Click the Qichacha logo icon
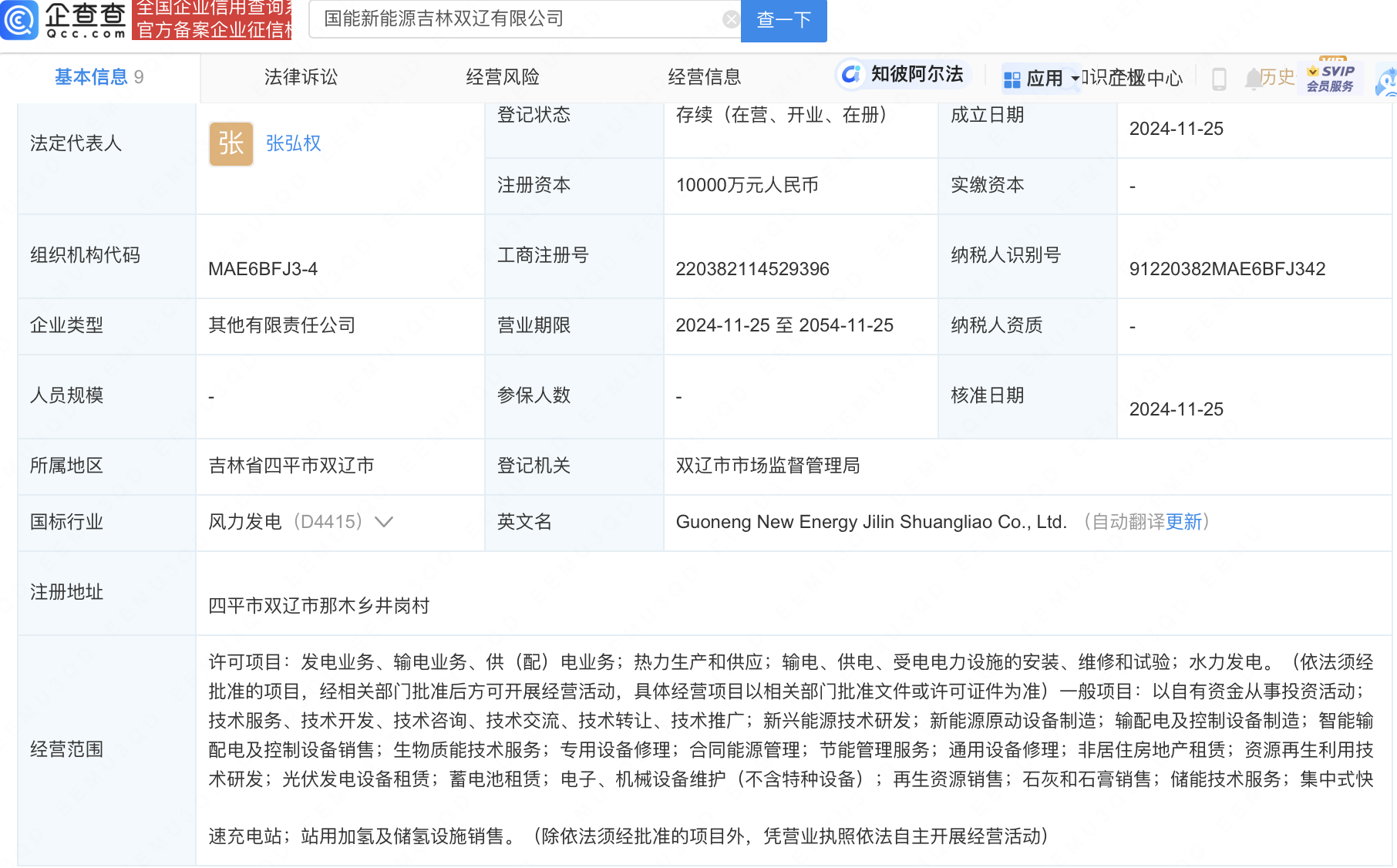The height and width of the screenshot is (868, 1397). click(x=20, y=19)
